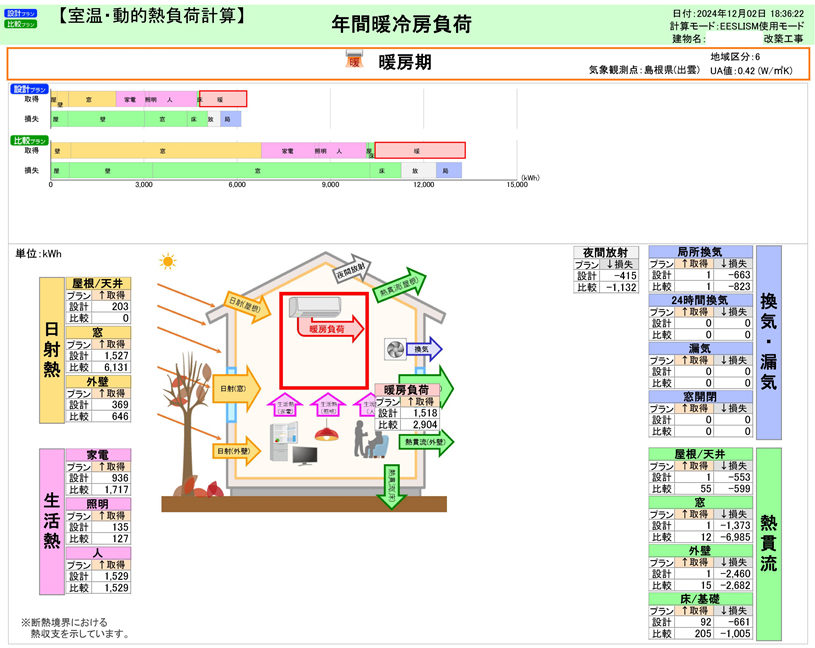The width and height of the screenshot is (815, 648).
Task: Click the 換気・漏気 vertical label
Action: 768,342
